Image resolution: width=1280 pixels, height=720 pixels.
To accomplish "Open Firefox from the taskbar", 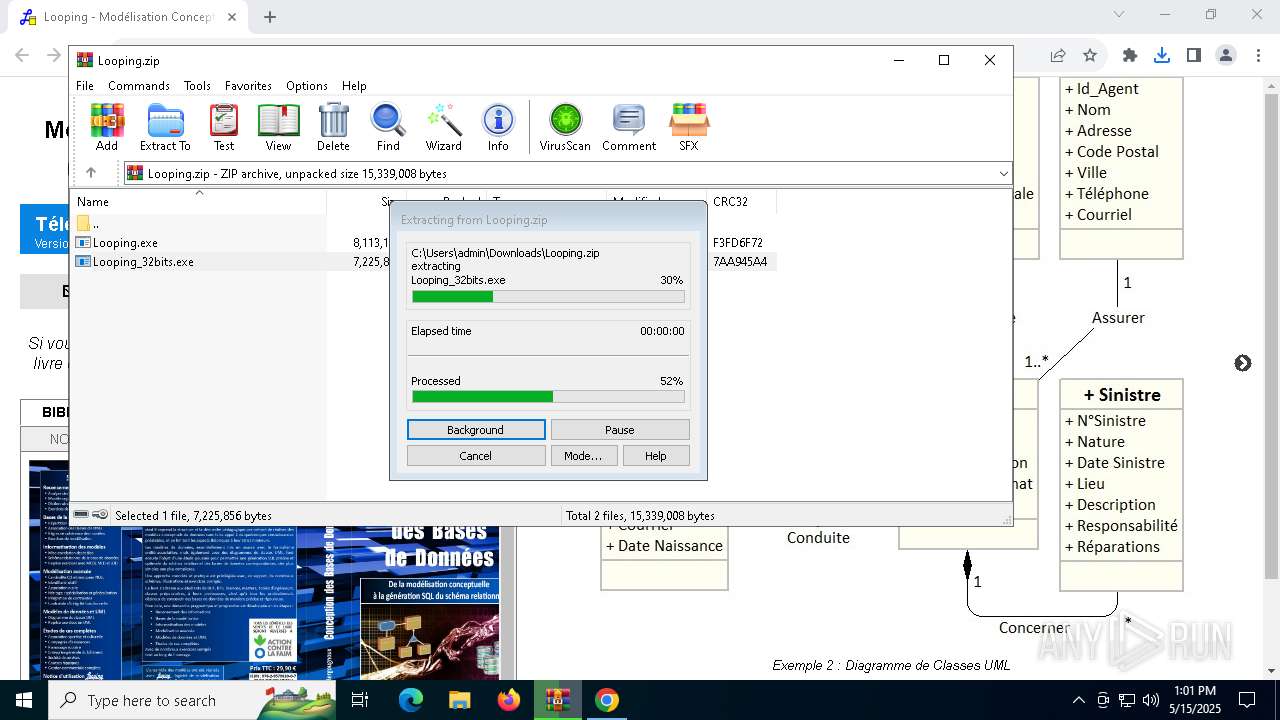I will [509, 700].
